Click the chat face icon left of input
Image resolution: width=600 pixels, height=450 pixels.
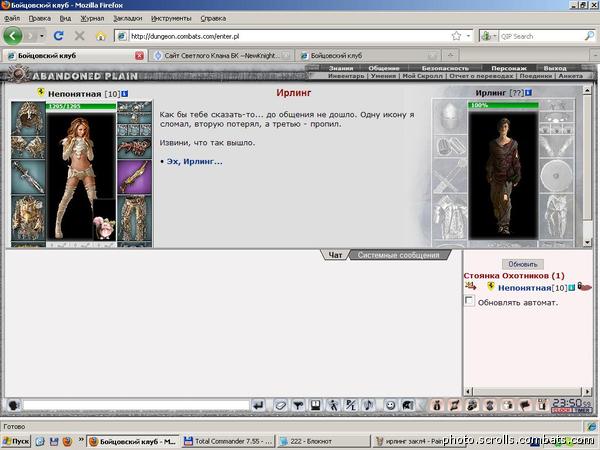tap(14, 405)
